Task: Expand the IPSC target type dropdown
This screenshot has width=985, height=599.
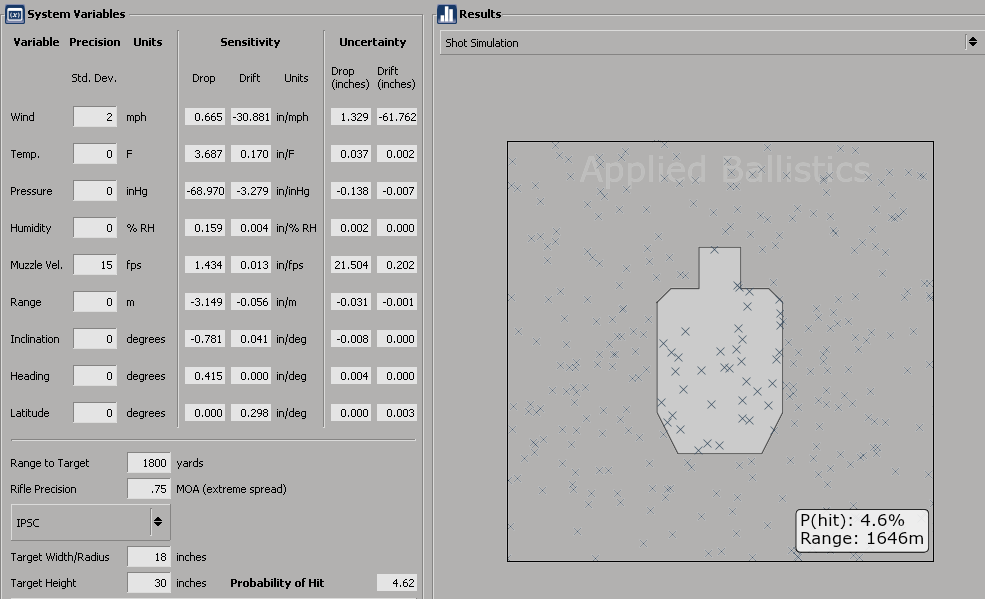Action: [x=158, y=522]
